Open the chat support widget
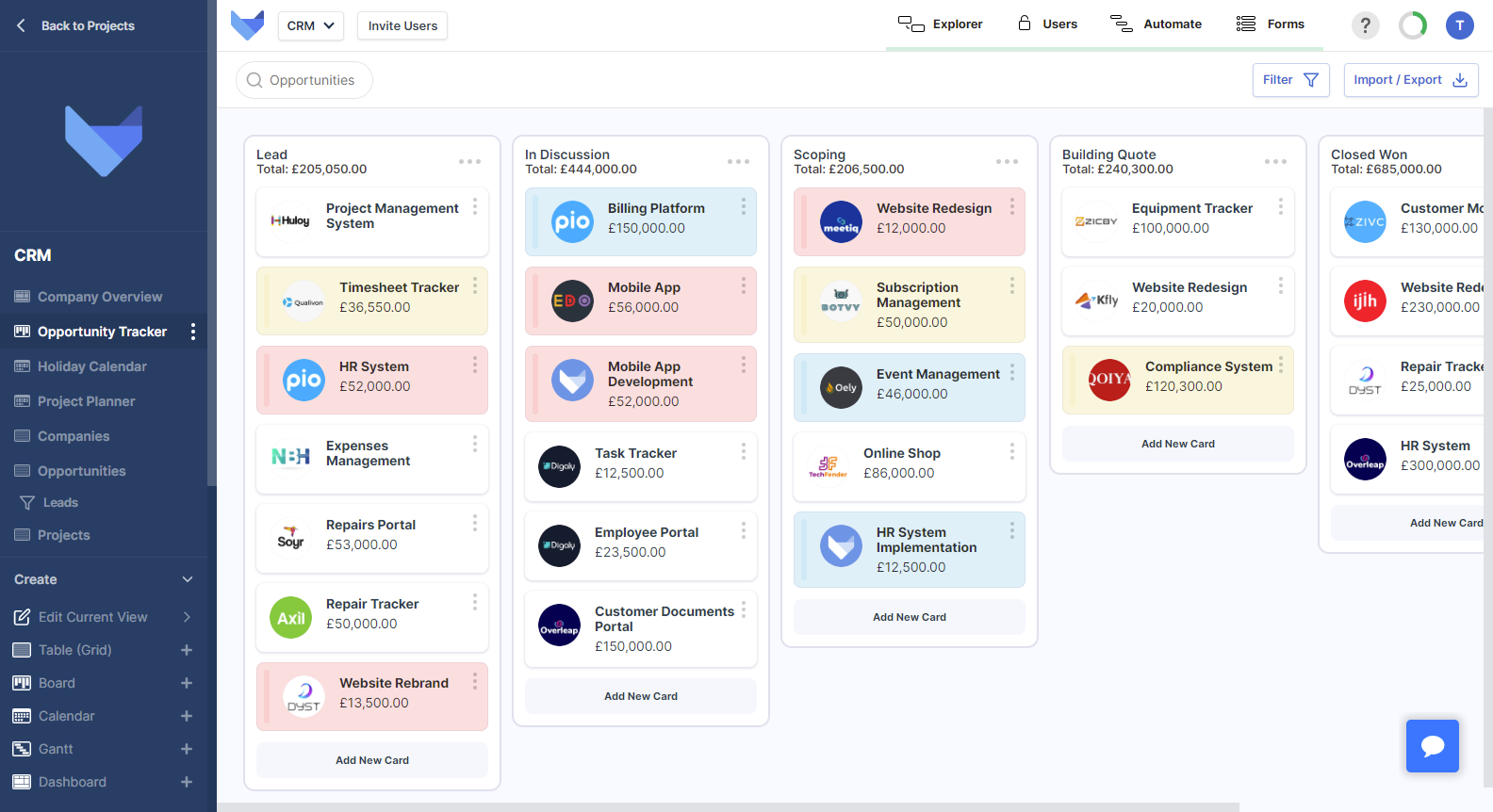This screenshot has height=812, width=1493. pyautogui.click(x=1433, y=746)
